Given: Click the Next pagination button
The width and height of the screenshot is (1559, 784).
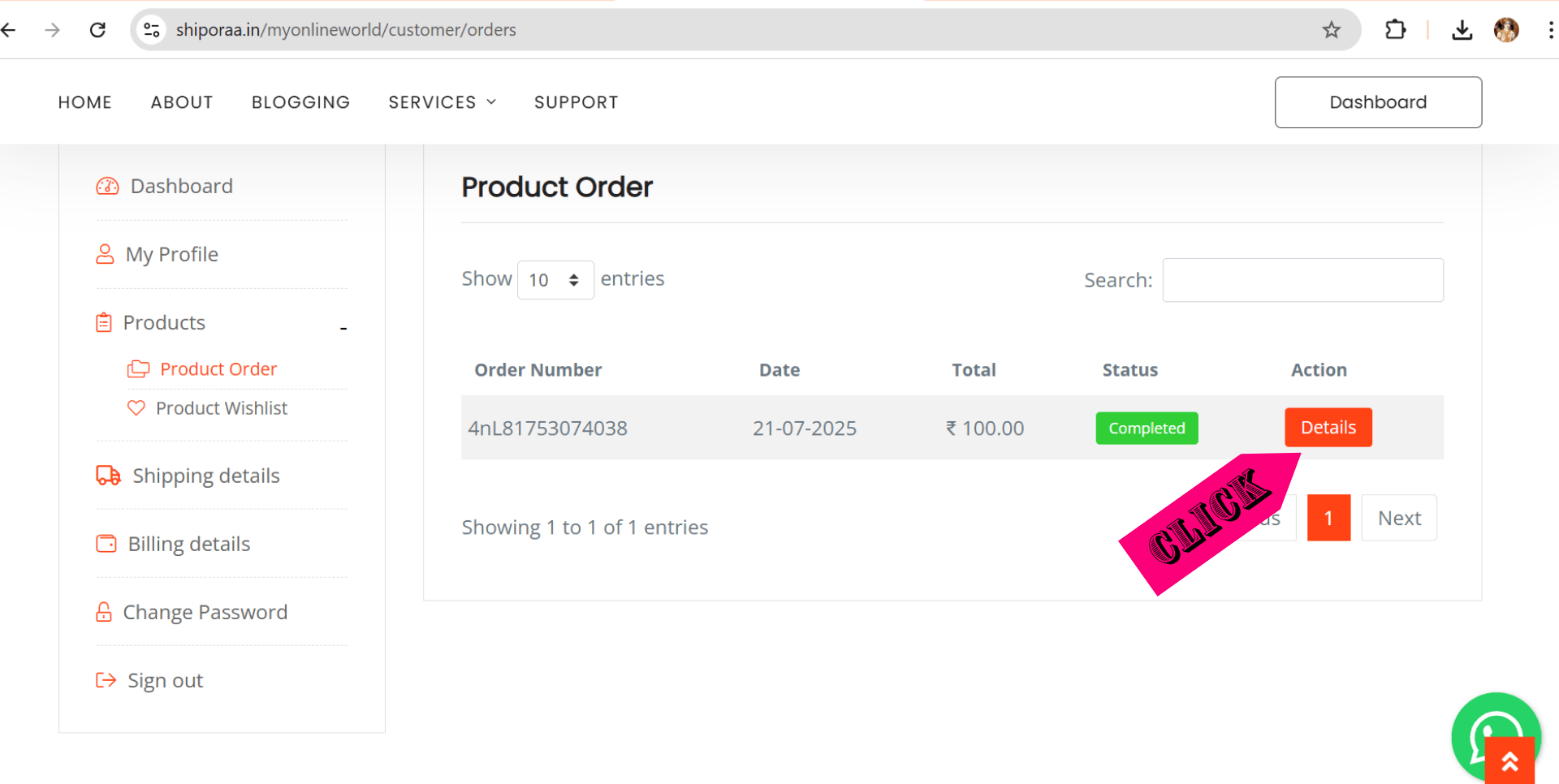Looking at the screenshot, I should (x=1398, y=518).
